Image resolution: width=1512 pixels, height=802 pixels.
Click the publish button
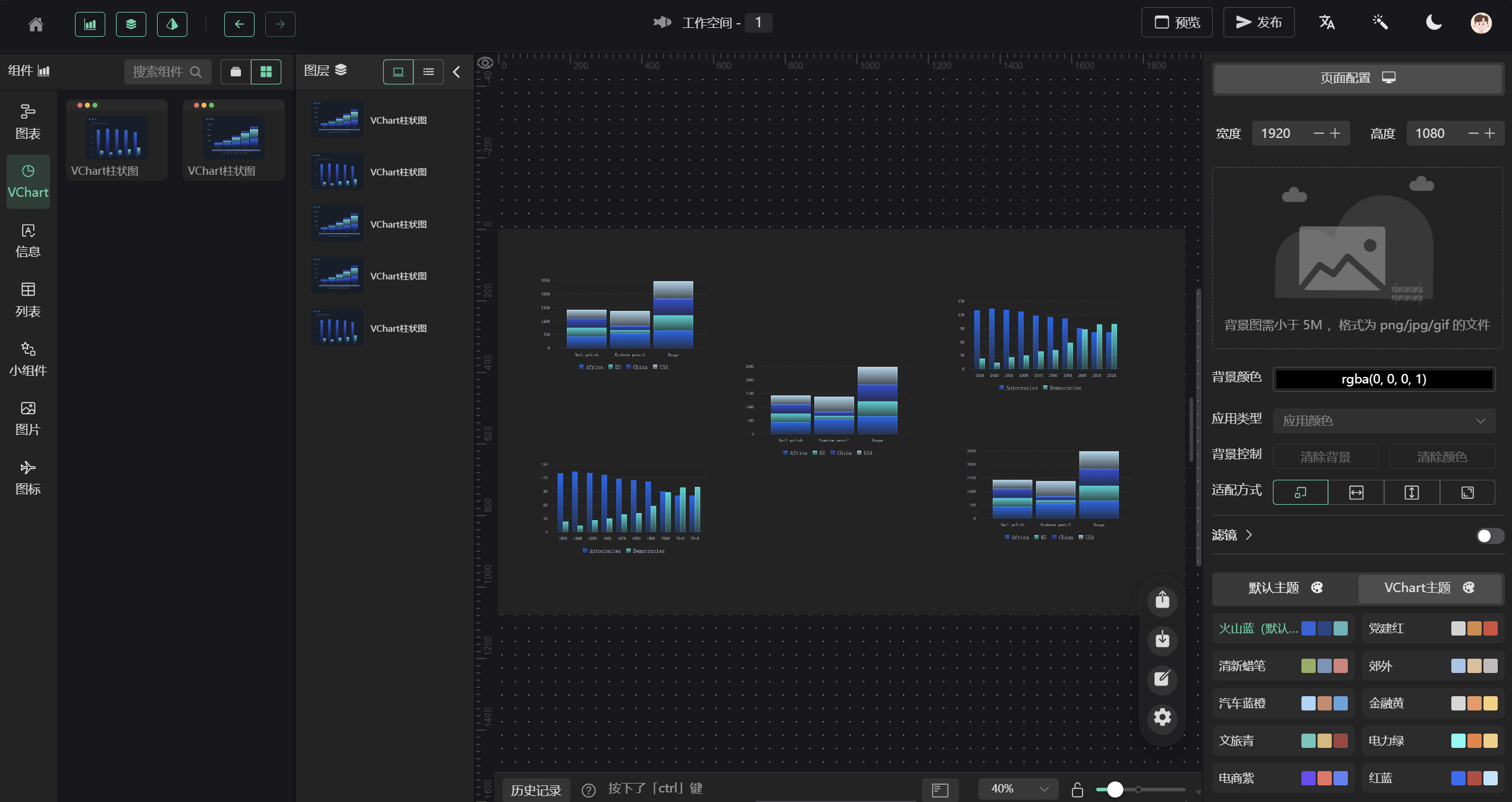(1259, 23)
